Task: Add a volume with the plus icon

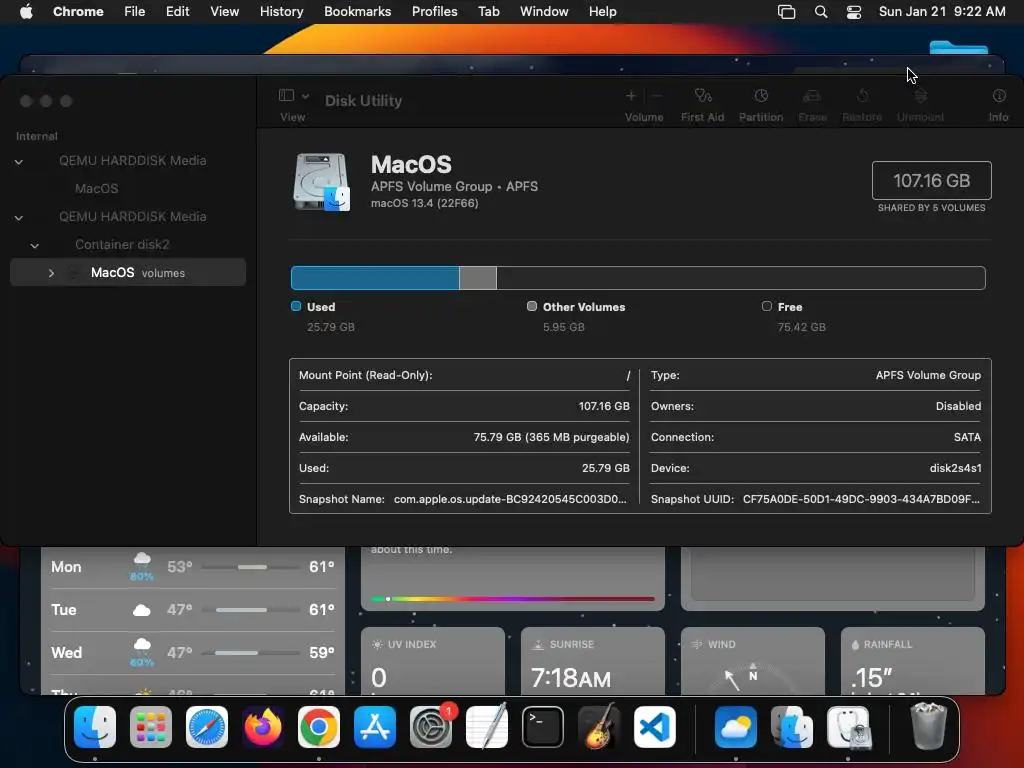Action: 631,96
